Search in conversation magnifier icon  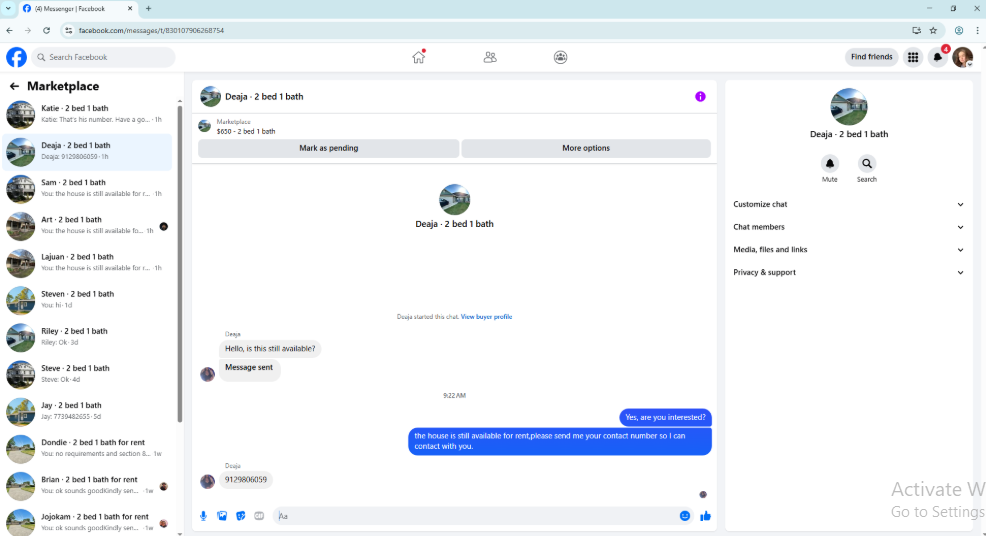(x=867, y=164)
